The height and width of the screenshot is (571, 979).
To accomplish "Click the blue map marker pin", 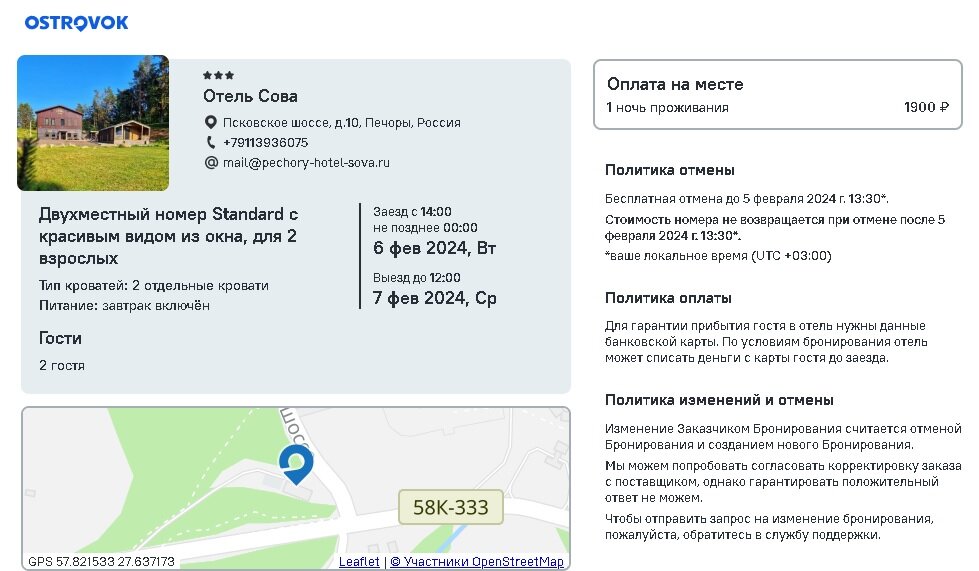I will (x=296, y=465).
